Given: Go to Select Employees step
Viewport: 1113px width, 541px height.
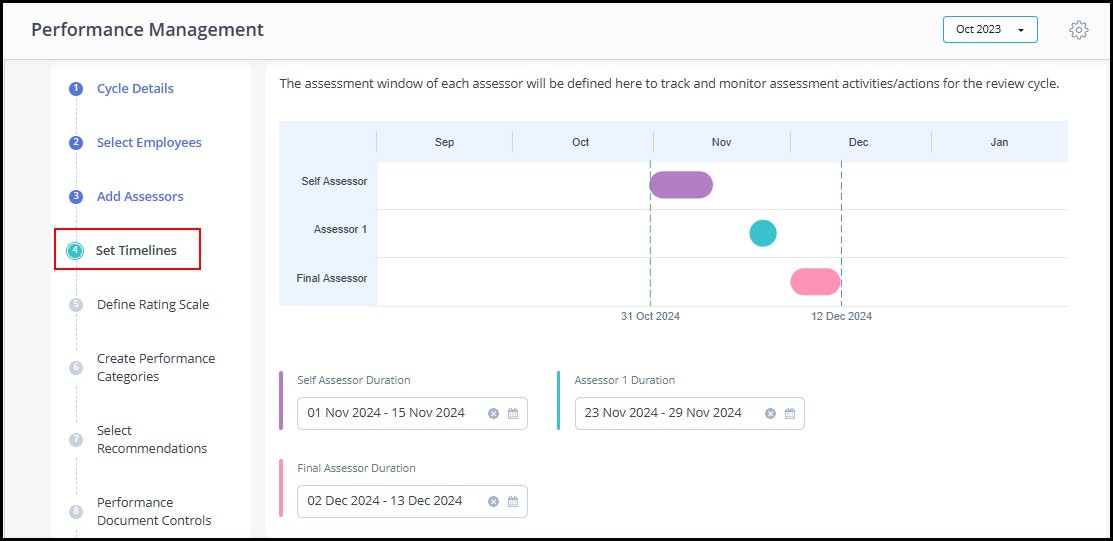Looking at the screenshot, I should (149, 143).
